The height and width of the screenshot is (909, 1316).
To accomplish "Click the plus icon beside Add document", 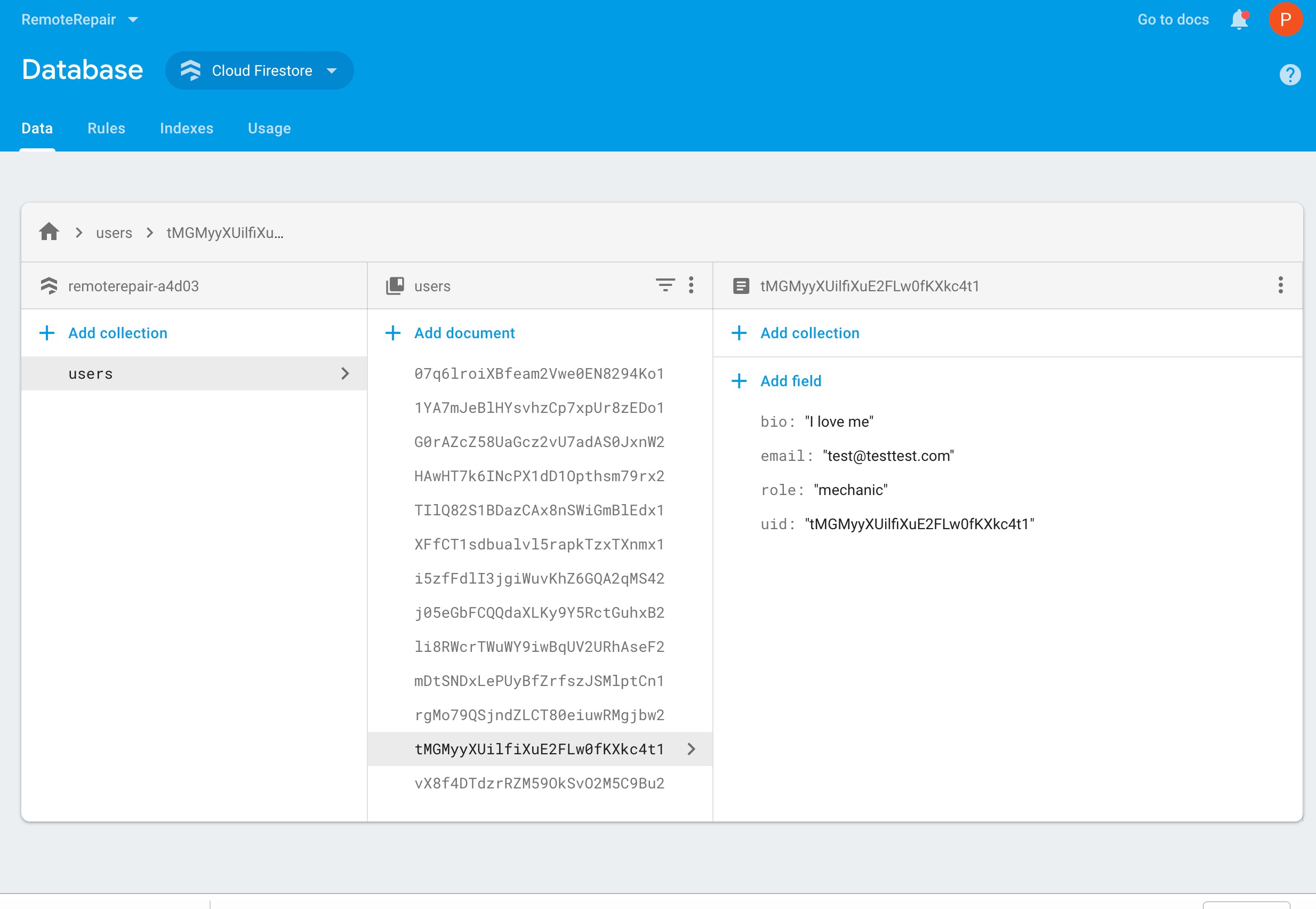I will click(393, 333).
